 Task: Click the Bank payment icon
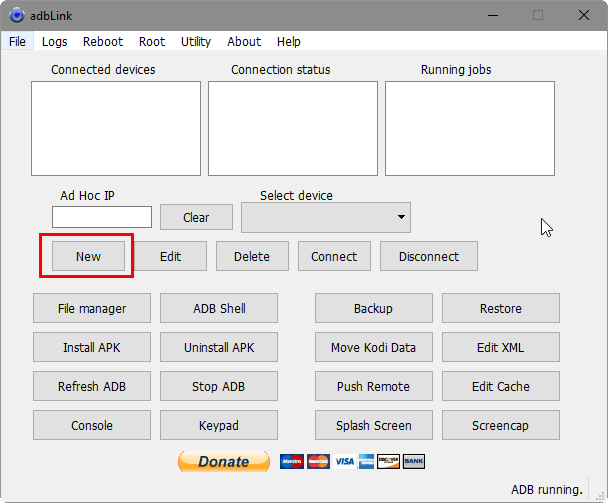coord(414,462)
